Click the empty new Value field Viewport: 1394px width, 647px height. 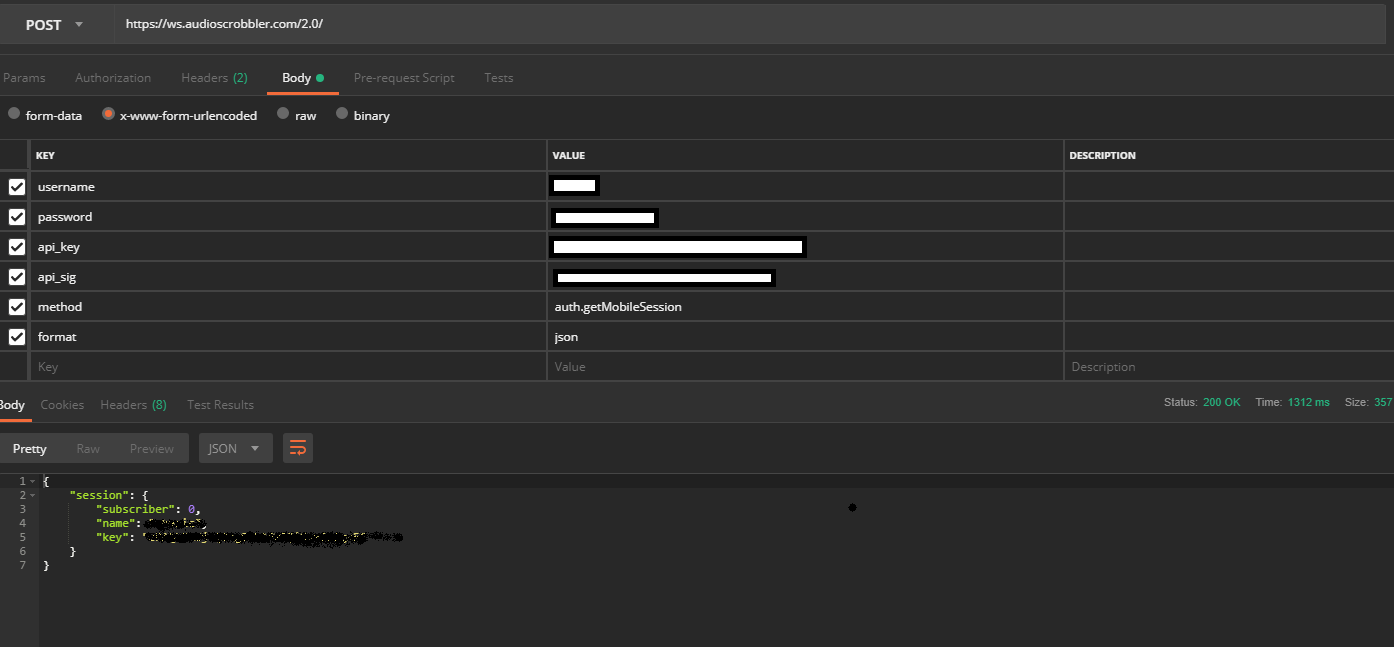point(805,367)
